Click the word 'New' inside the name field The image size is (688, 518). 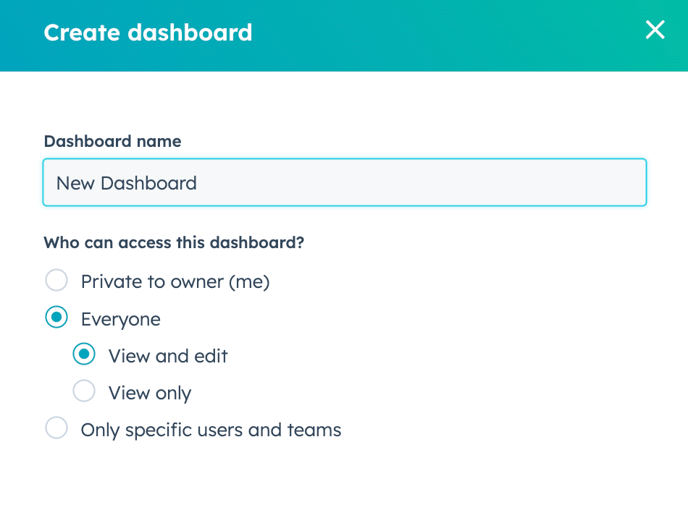click(x=75, y=183)
